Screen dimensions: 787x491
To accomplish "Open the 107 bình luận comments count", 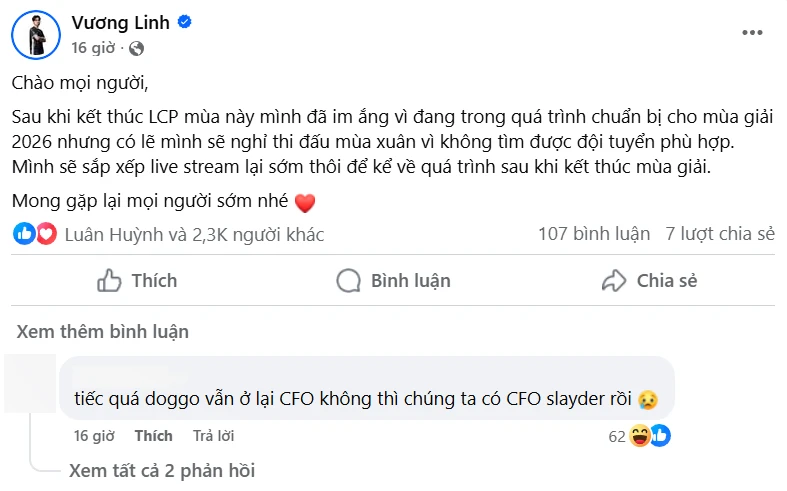I will click(593, 234).
